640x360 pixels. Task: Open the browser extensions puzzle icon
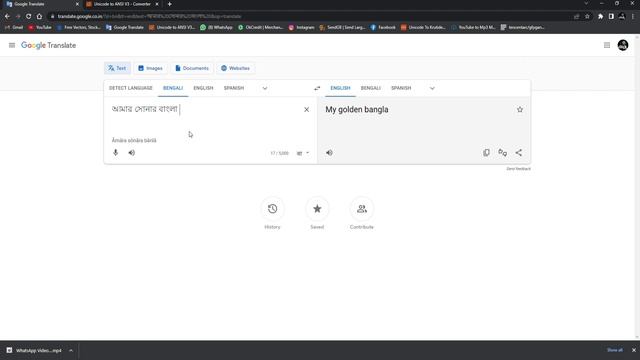tap(600, 16)
